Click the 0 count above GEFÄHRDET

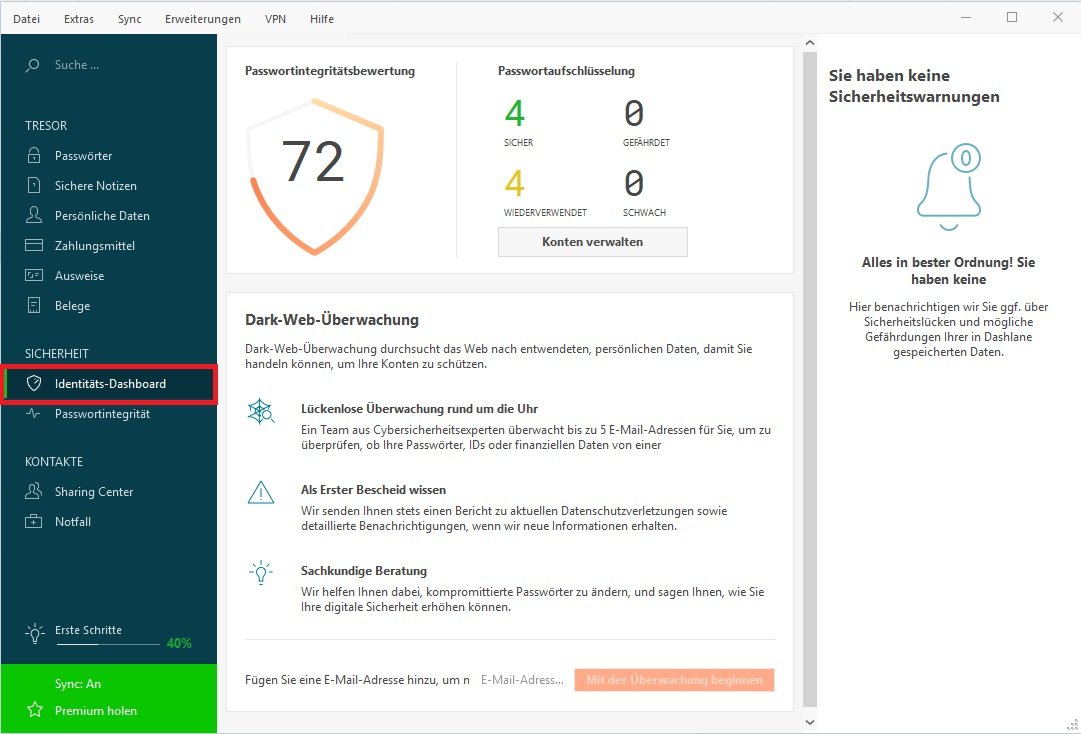[634, 114]
